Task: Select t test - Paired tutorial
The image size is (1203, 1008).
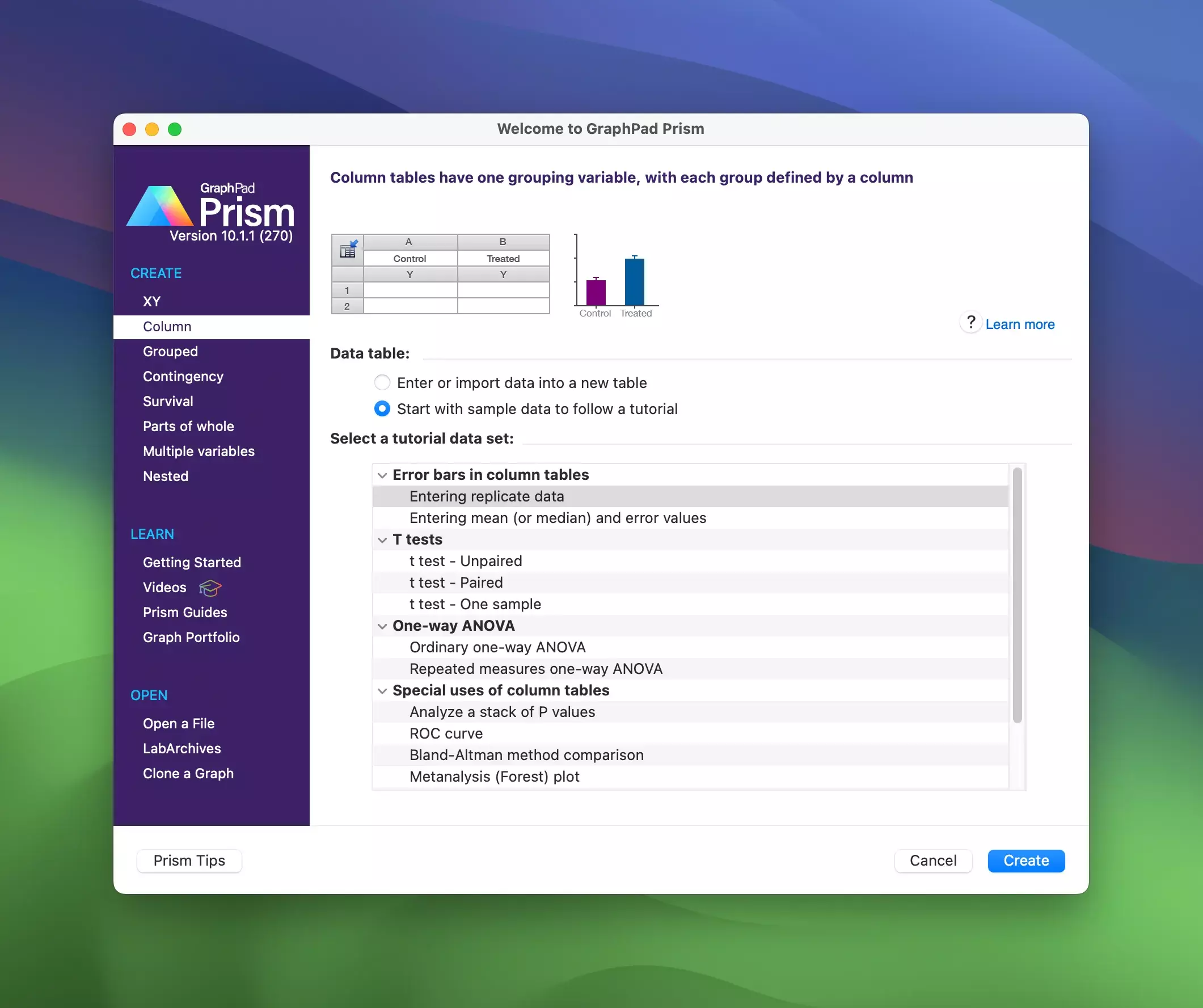Action: 456,582
